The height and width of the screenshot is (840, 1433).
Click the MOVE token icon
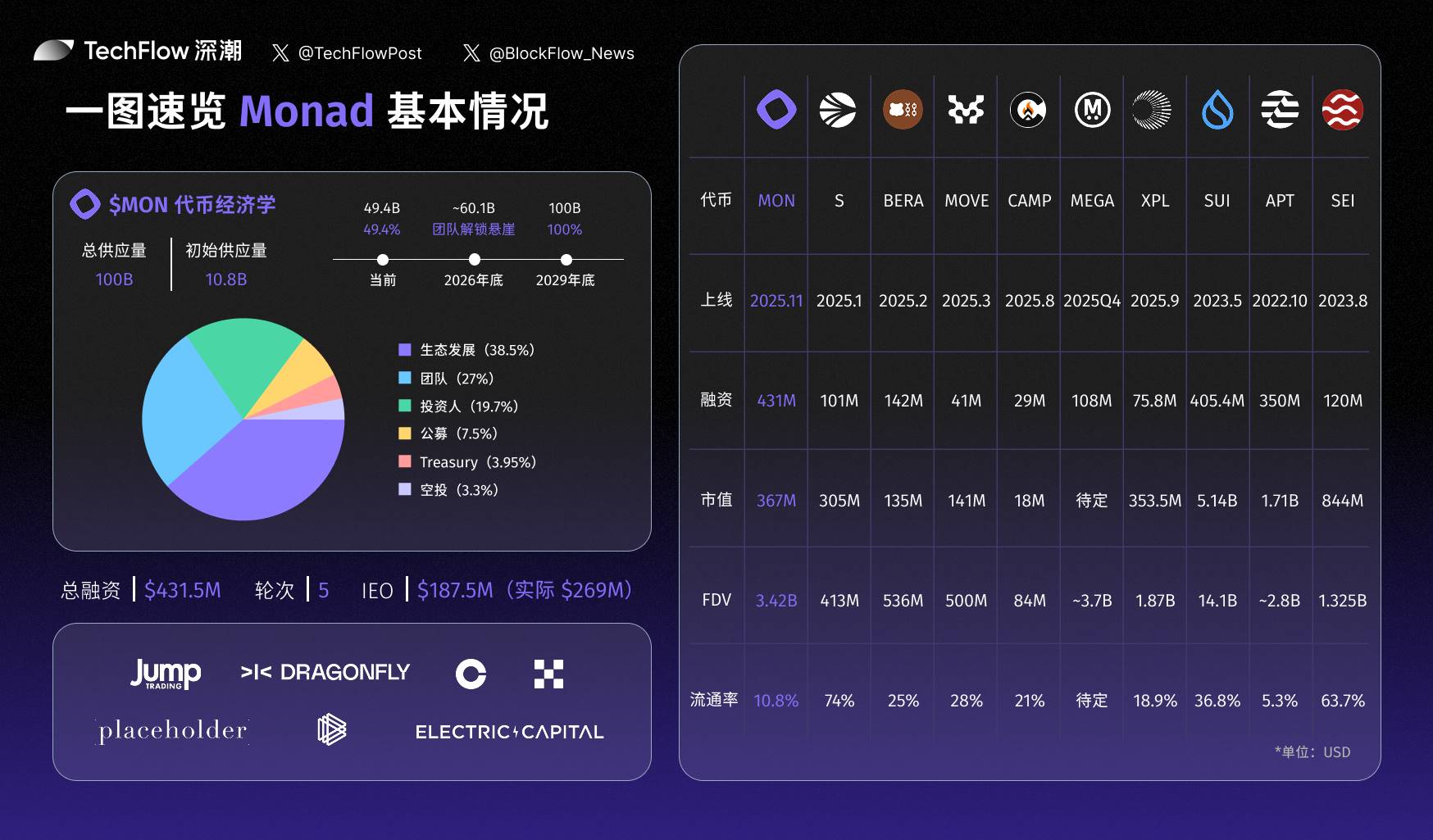pos(965,110)
